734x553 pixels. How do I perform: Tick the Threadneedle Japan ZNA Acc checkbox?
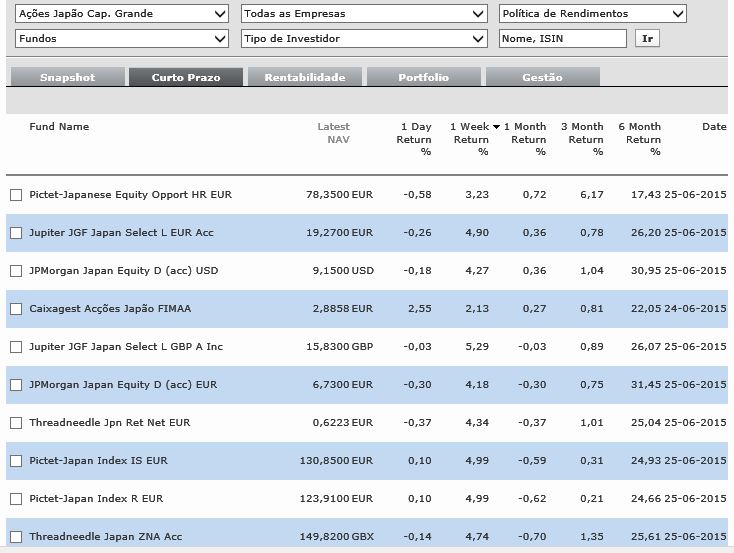[x=16, y=537]
